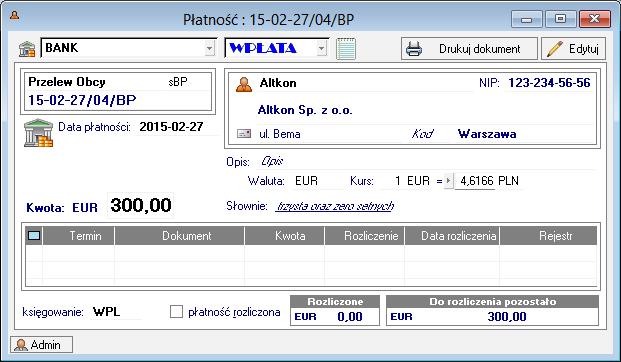The height and width of the screenshot is (362, 621).
Task: Click the address card icon beside ul. Bema
Action: point(244,134)
